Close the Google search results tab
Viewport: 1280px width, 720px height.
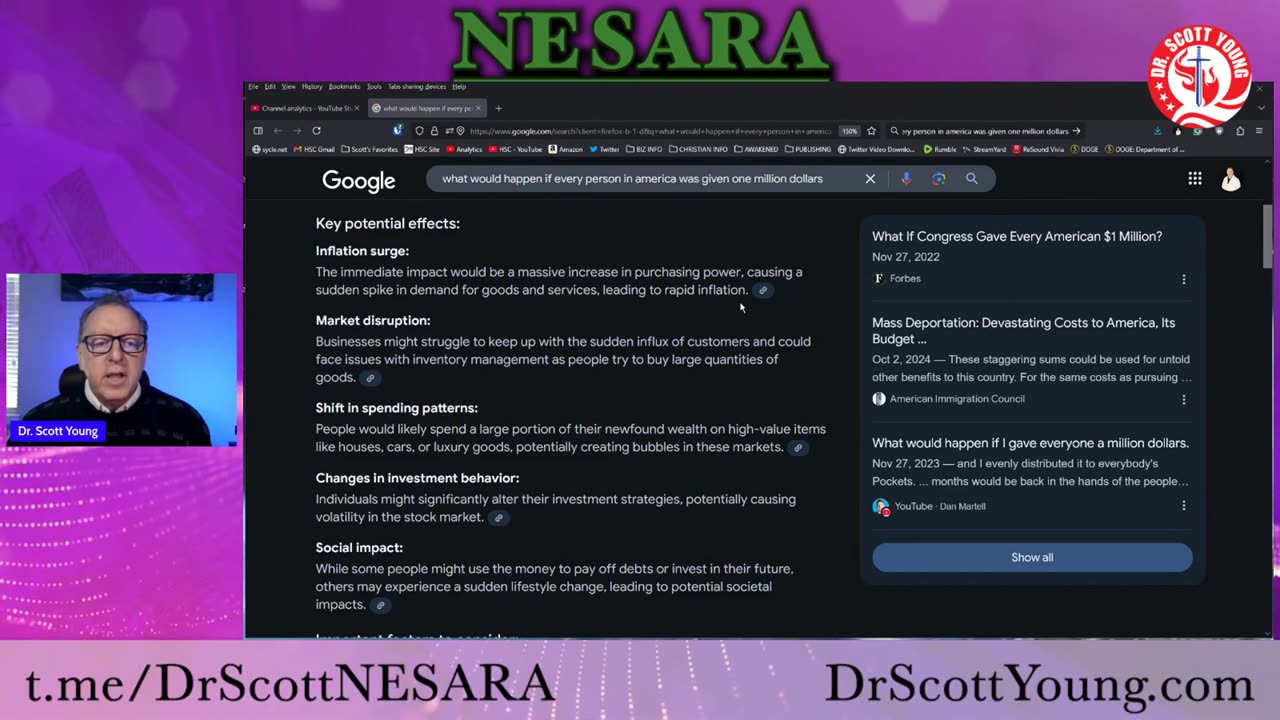478,108
